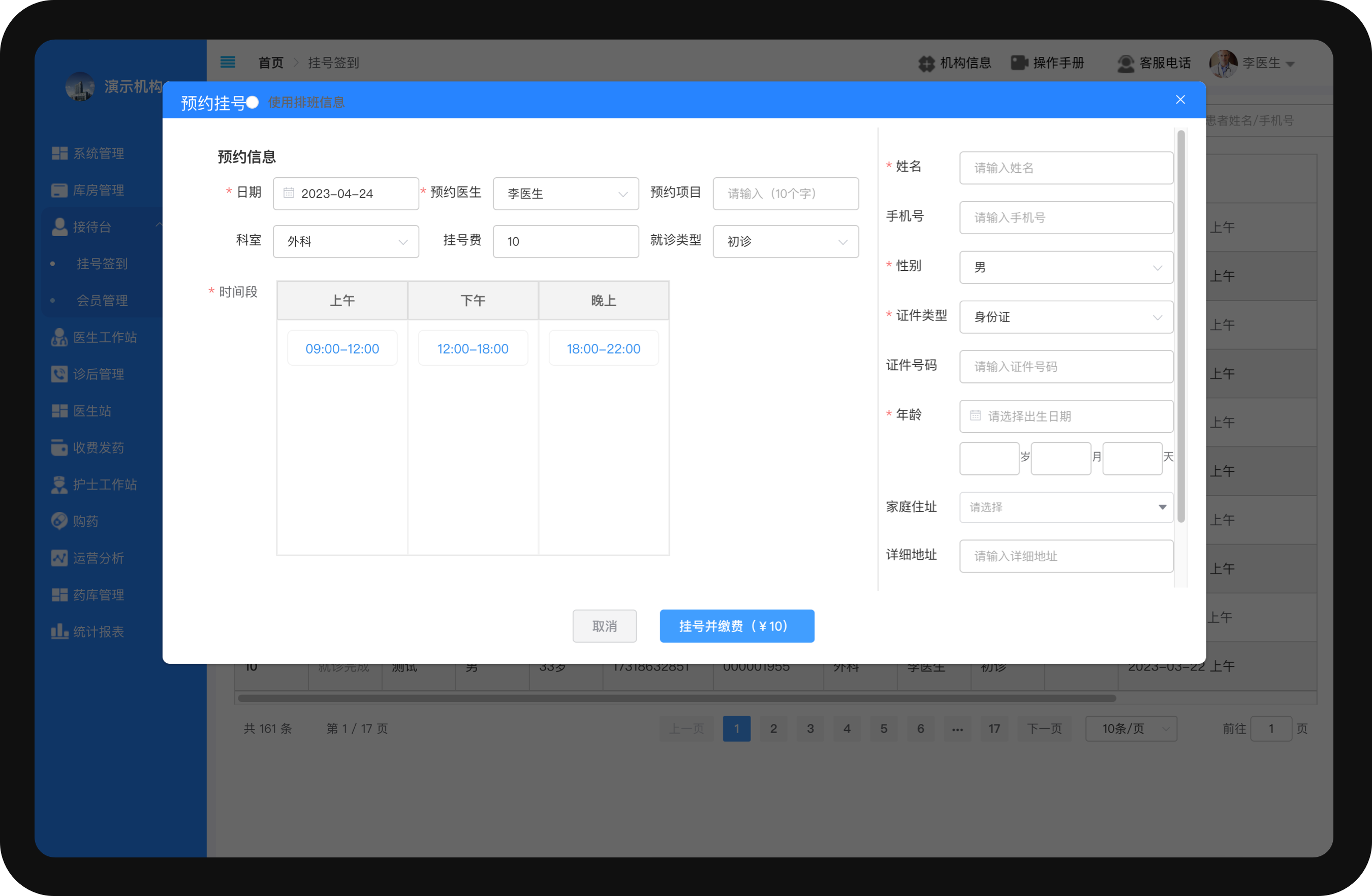Click the 首页 breadcrumb
1372x896 pixels.
[270, 63]
